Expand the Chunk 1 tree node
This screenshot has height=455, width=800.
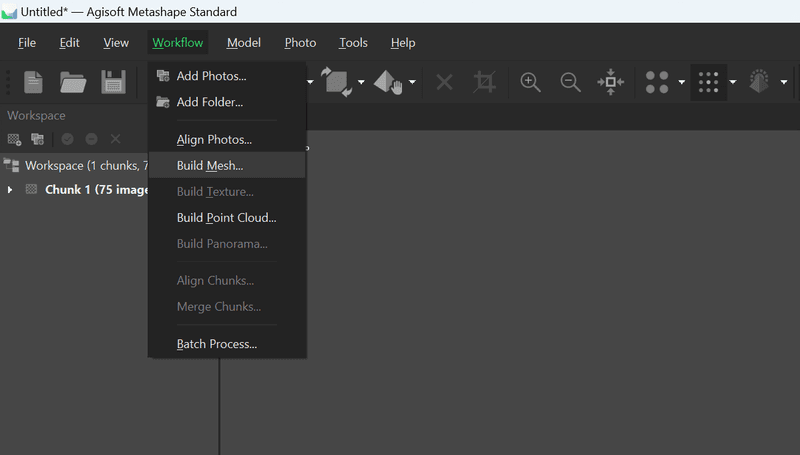click(10, 190)
